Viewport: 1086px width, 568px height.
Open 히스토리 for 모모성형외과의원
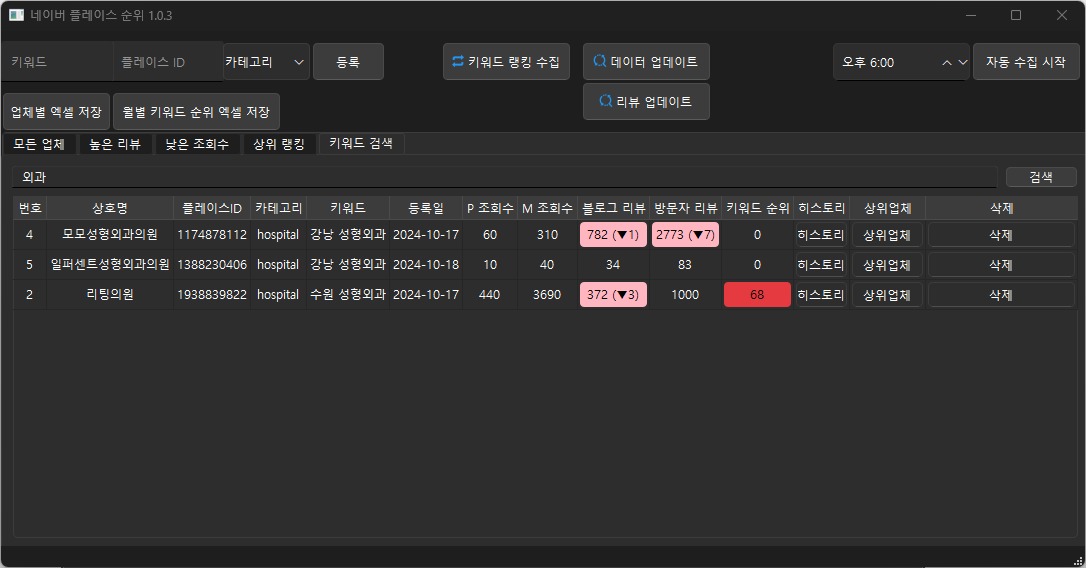pyautogui.click(x=821, y=235)
